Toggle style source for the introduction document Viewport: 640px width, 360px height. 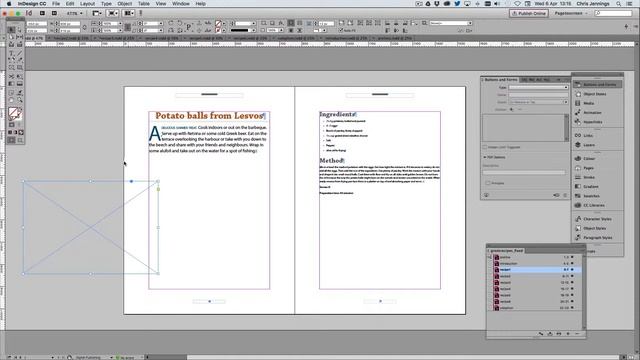490,264
